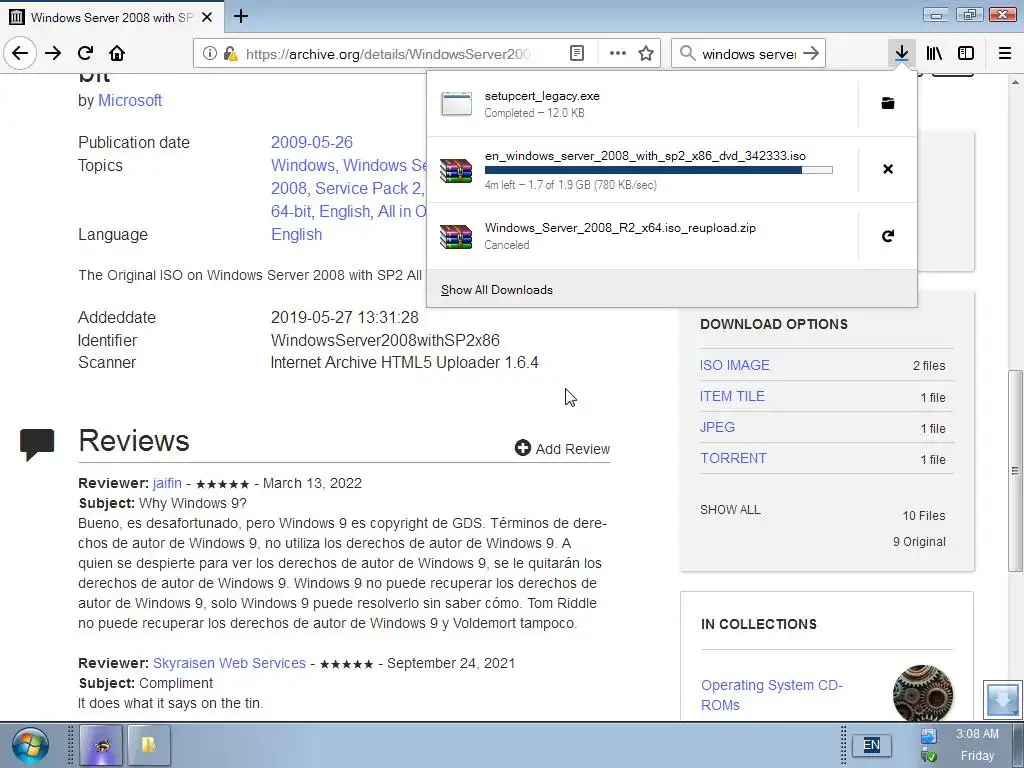Open Skyraisen Web Services reviewer link
The height and width of the screenshot is (768, 1024).
click(x=229, y=663)
